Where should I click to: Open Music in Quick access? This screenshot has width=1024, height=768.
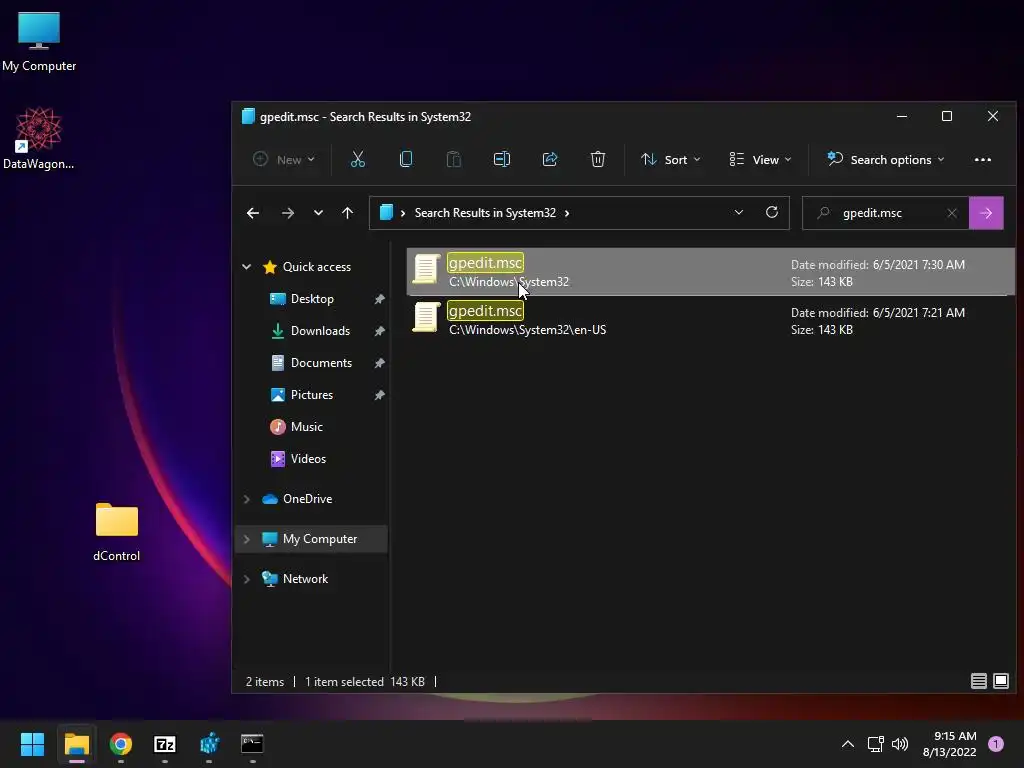(x=306, y=426)
